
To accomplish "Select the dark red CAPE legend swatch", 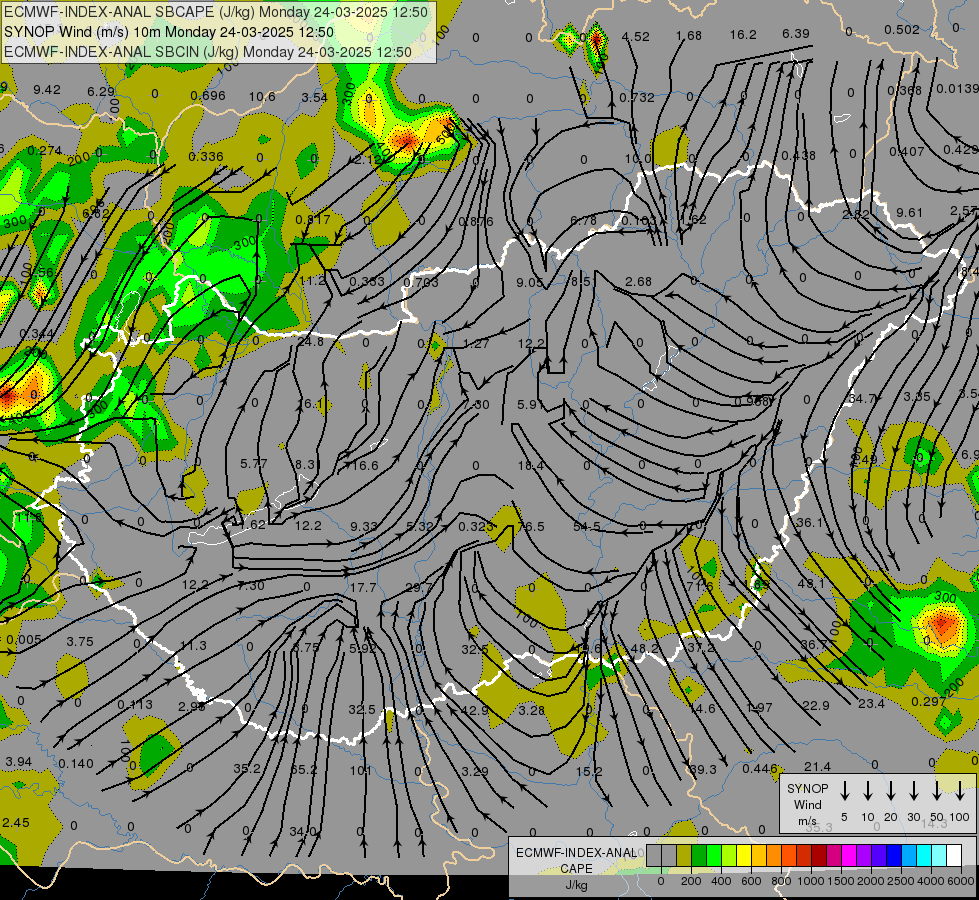I will click(x=819, y=855).
